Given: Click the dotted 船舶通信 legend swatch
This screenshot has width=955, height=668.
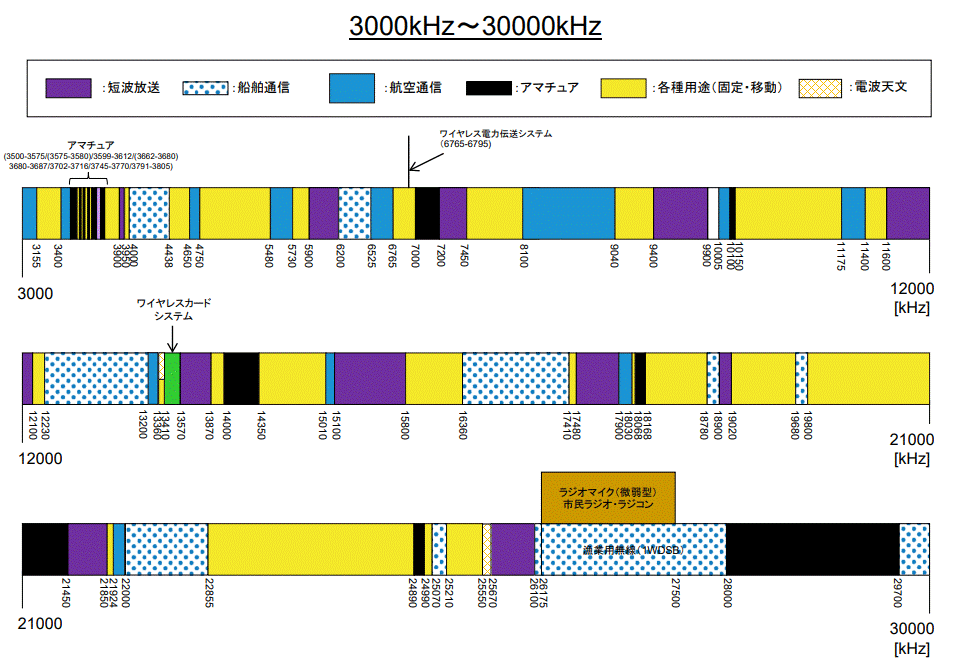Looking at the screenshot, I should 205,88.
